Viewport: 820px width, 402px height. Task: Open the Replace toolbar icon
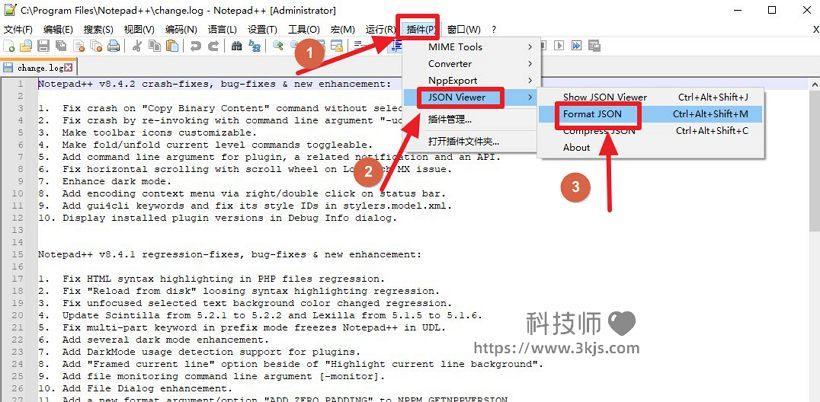click(x=254, y=47)
